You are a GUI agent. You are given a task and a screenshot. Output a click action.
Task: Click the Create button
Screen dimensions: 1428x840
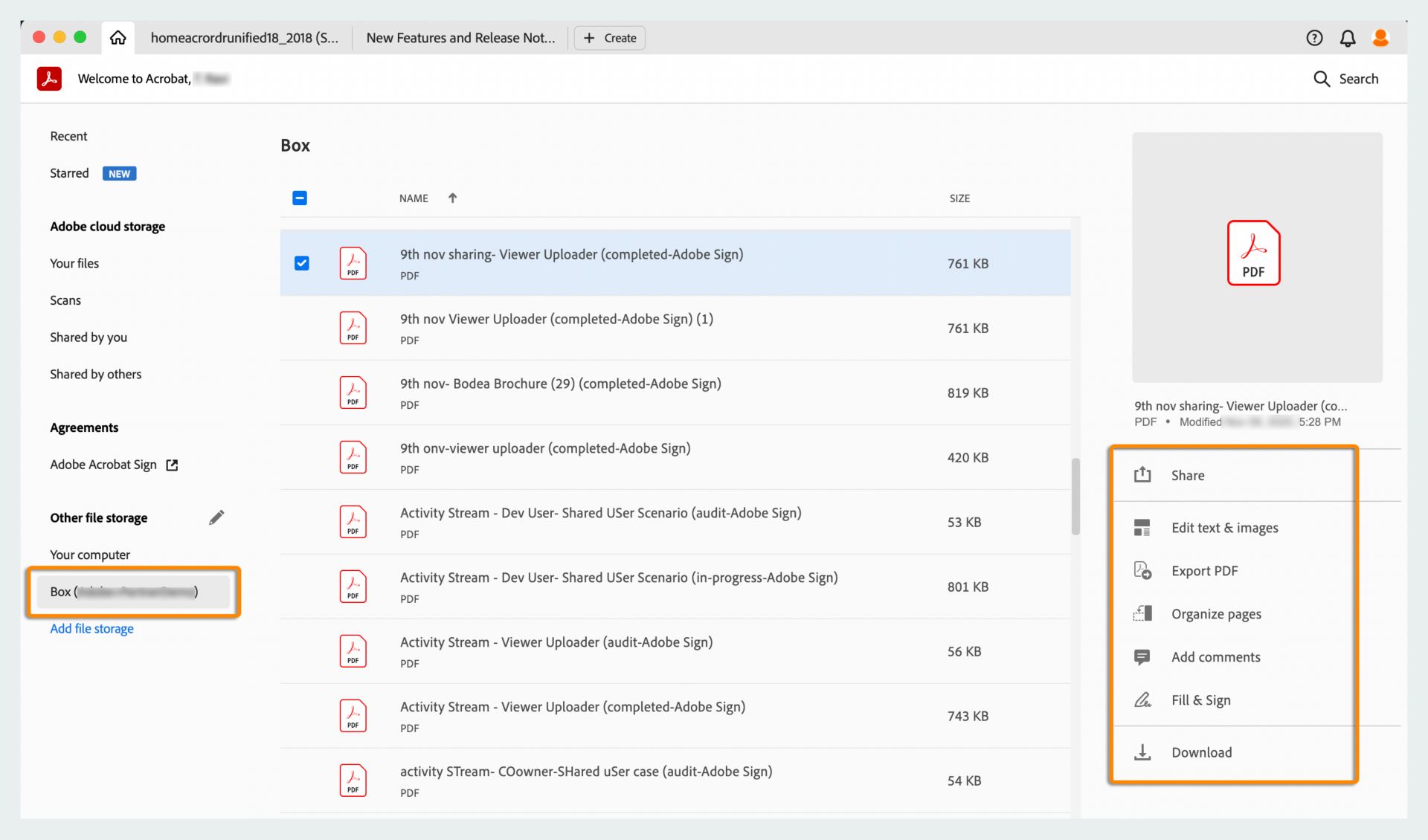tap(610, 38)
